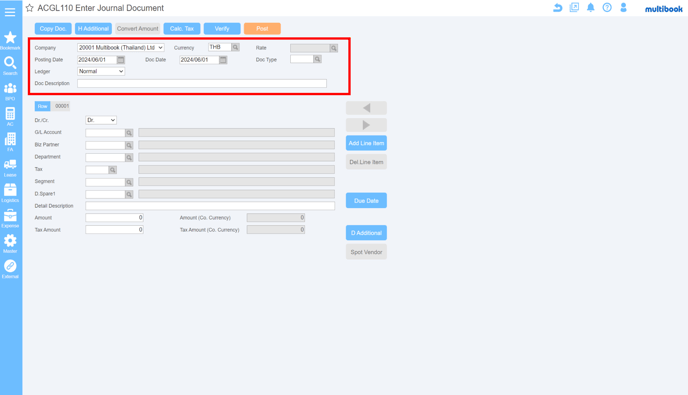Focus the Department code field

105,157
